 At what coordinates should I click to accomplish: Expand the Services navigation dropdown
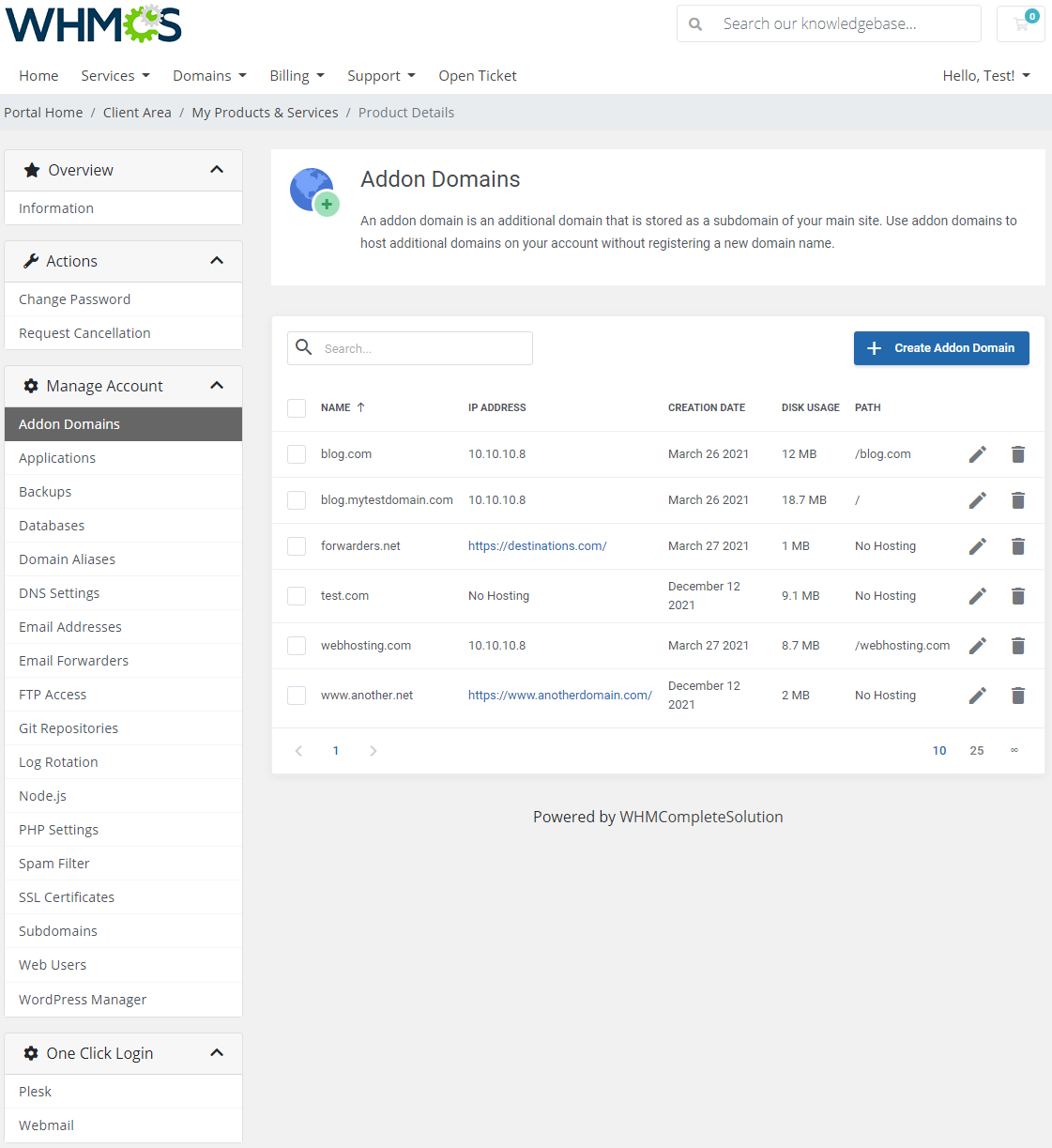(x=114, y=76)
